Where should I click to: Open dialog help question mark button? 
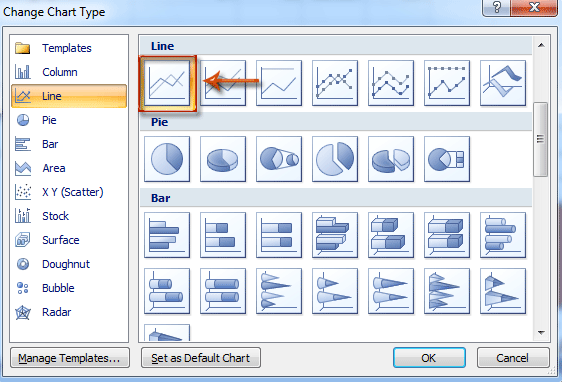tap(496, 7)
